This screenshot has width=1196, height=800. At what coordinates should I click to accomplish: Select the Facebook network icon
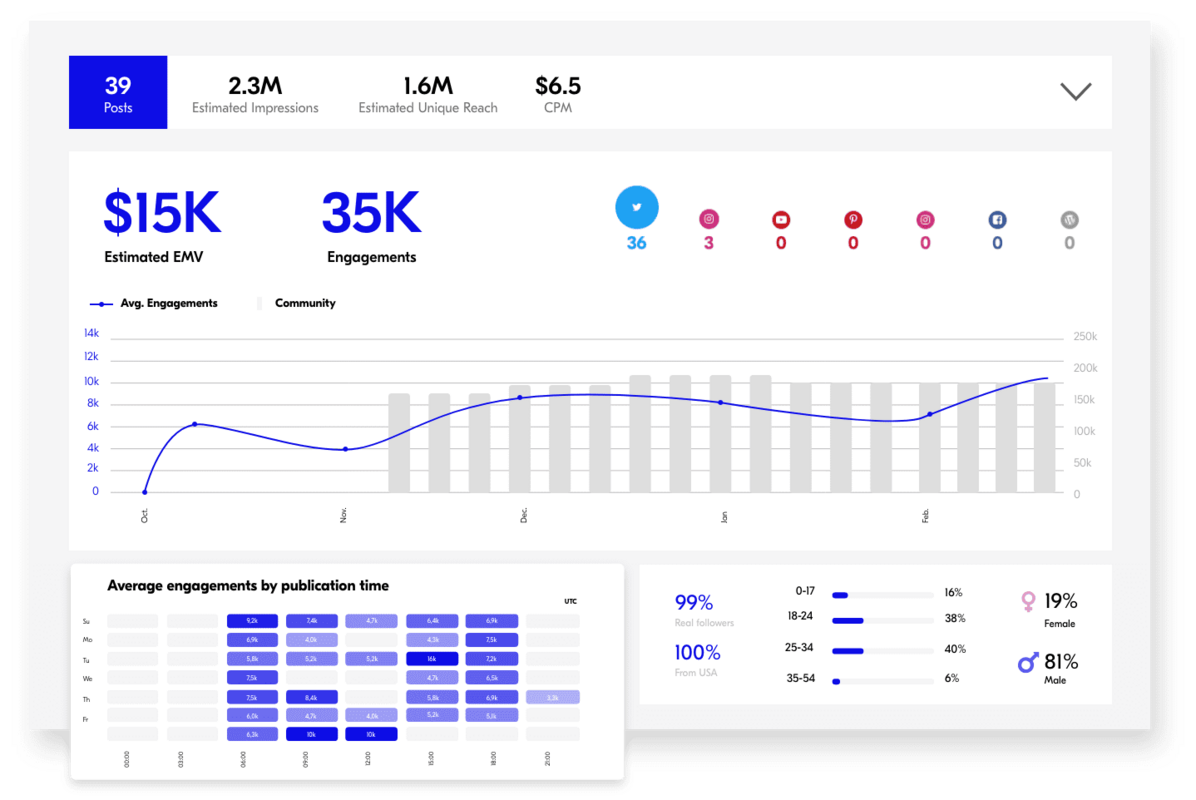tap(997, 219)
